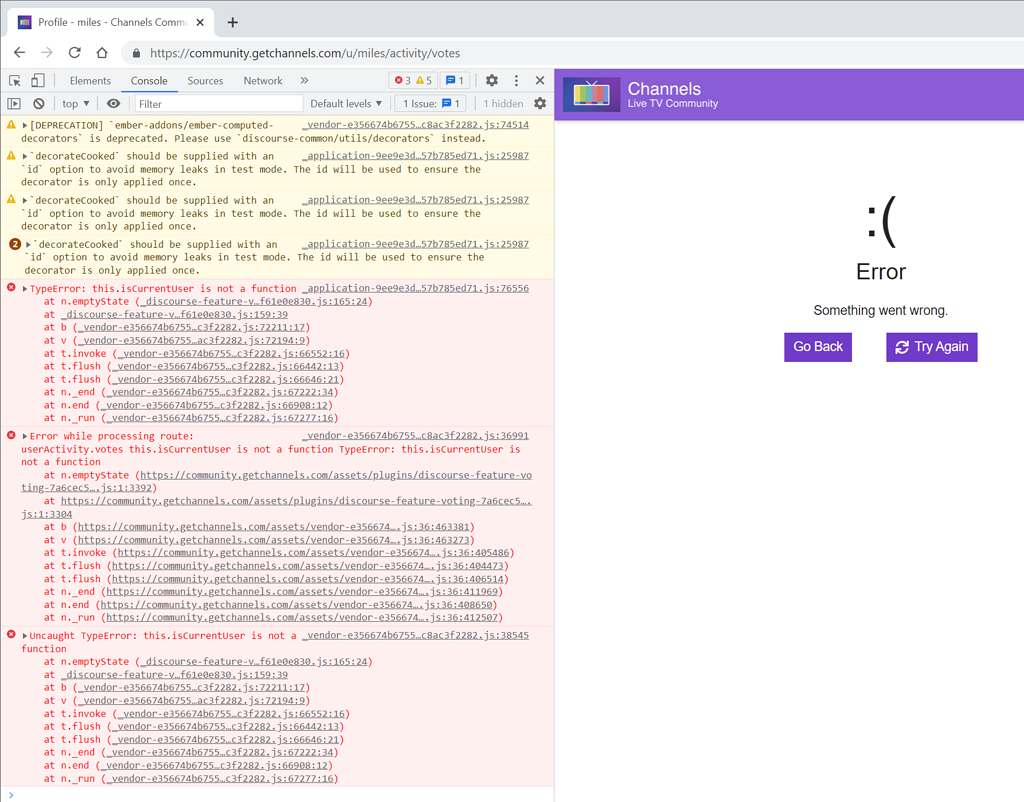1024x802 pixels.
Task: Click the 3 errors 5 warnings counter
Action: (413, 80)
